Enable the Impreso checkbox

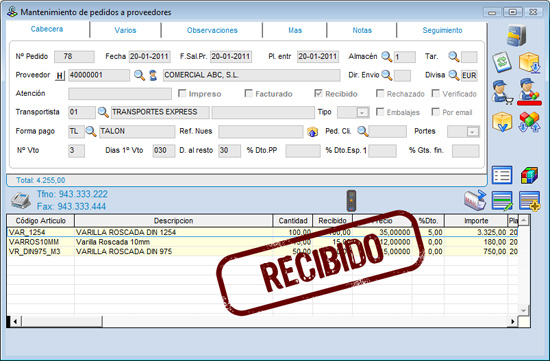coord(182,93)
